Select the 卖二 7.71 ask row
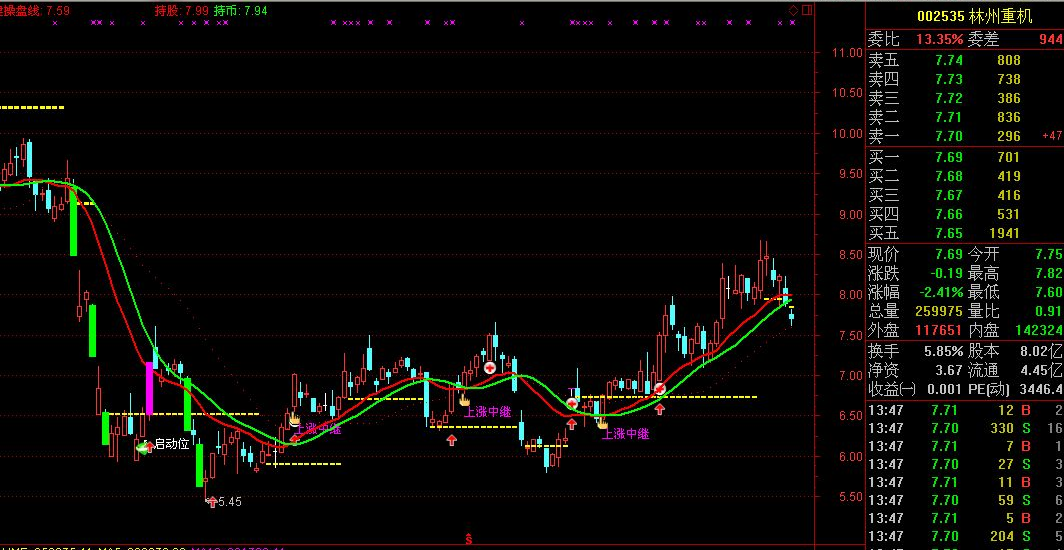Screen dimensions: 1064x550 (x=965, y=117)
